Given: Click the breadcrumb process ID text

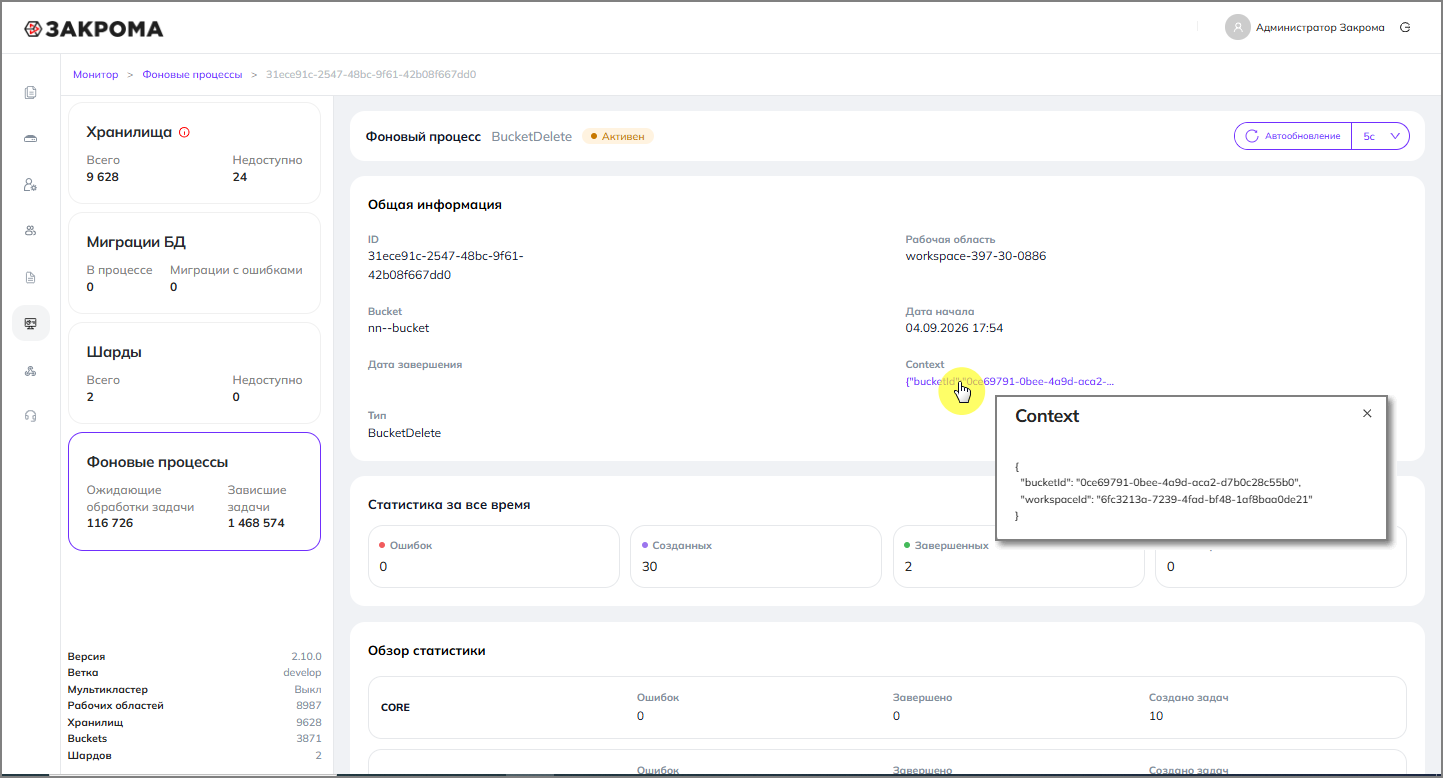Looking at the screenshot, I should [371, 75].
